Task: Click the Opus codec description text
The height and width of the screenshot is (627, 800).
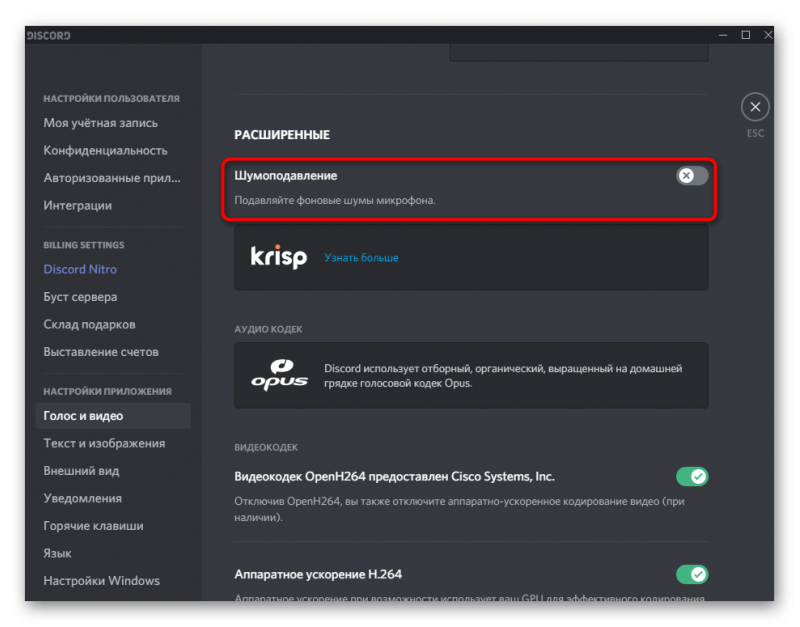Action: (503, 375)
